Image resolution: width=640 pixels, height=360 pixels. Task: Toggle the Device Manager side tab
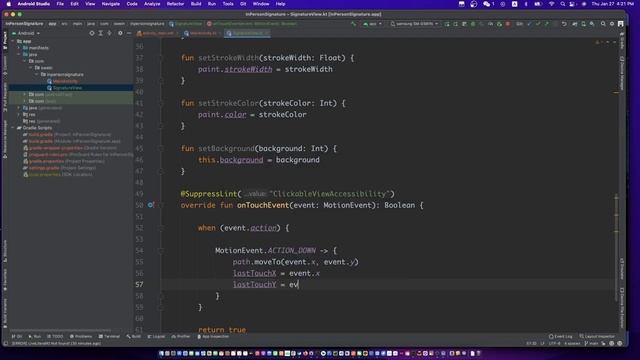coord(622,73)
